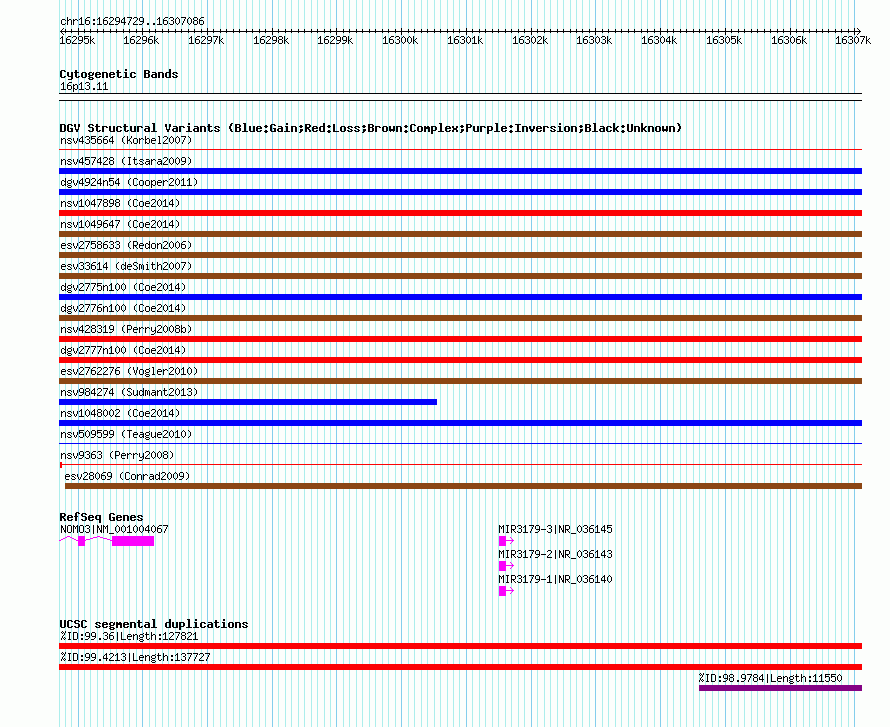Image resolution: width=890 pixels, height=727 pixels.
Task: Select the nsv457428 (Itsara2009) blue gain bar
Action: coord(460,171)
